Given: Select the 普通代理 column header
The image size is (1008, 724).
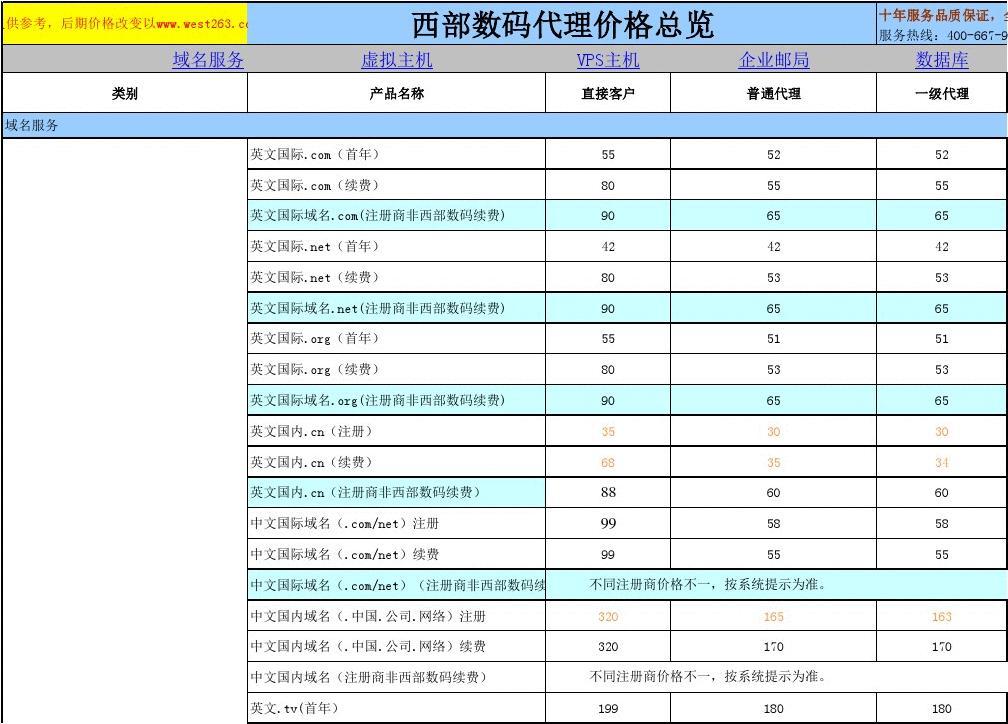Looking at the screenshot, I should (x=773, y=94).
